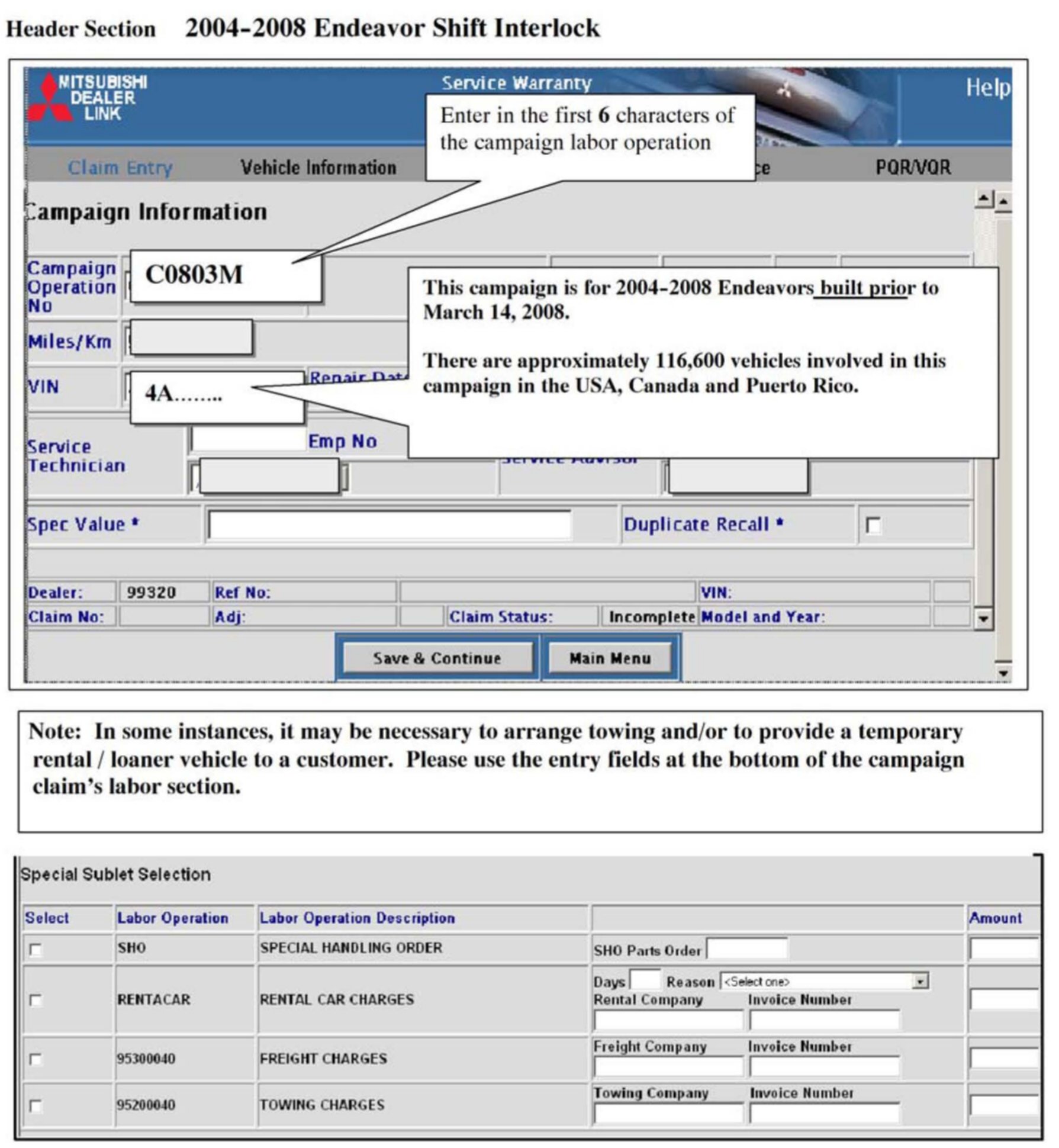The height and width of the screenshot is (1148, 1059).
Task: Open the Help link in header
Action: [987, 88]
